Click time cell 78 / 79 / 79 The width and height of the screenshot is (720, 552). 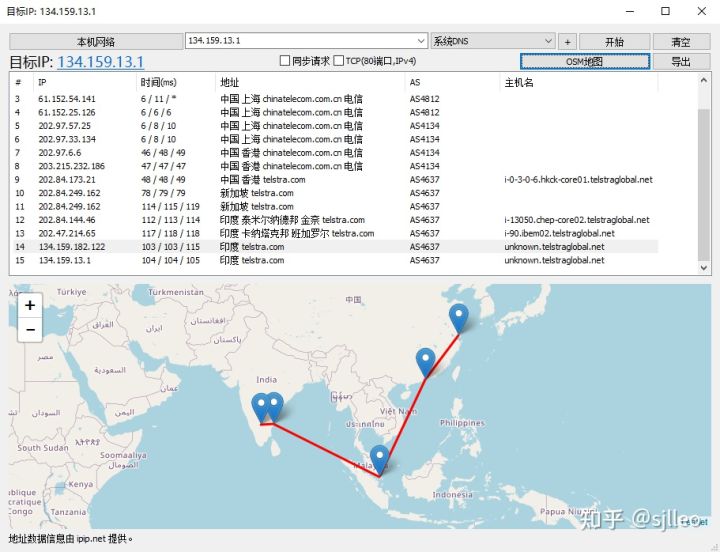[x=163, y=193]
